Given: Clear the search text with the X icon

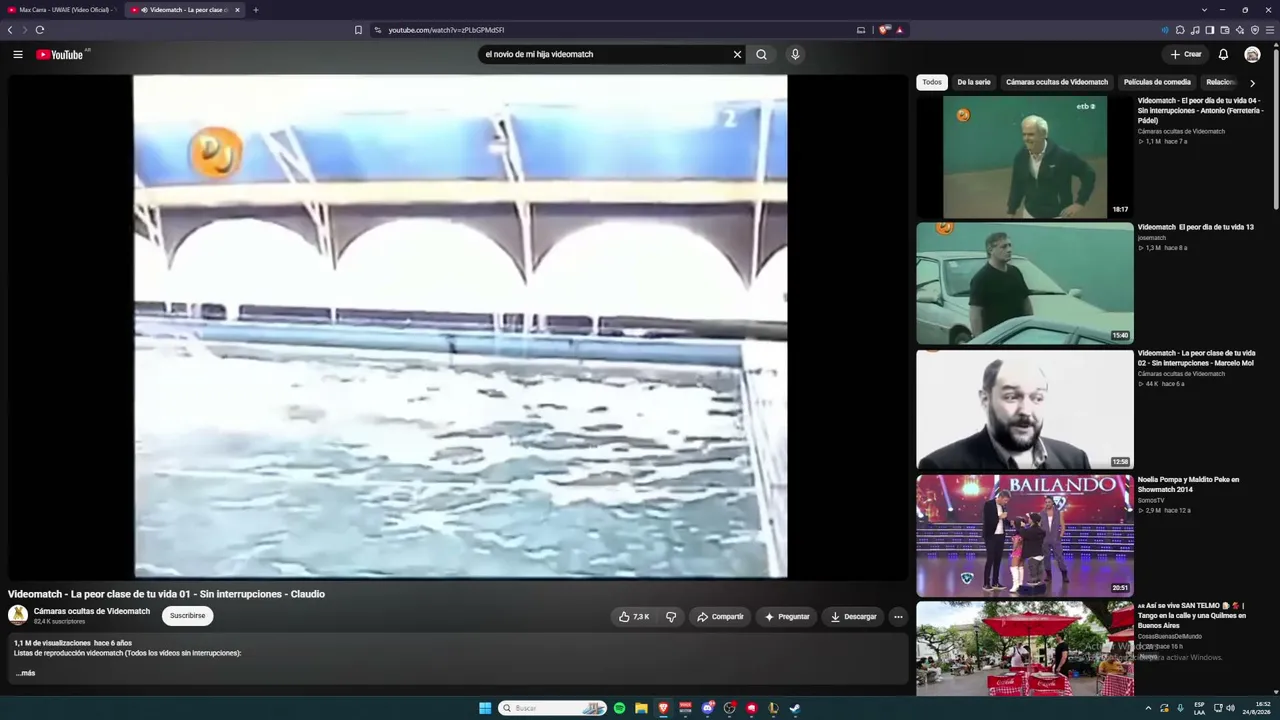Looking at the screenshot, I should [x=738, y=55].
